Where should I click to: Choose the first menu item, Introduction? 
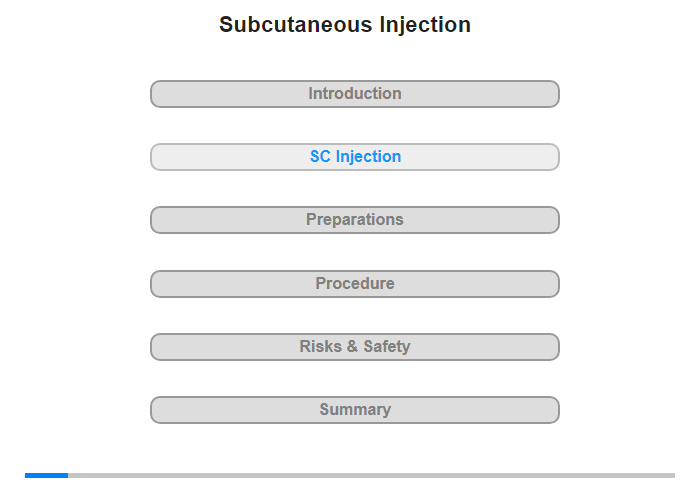(x=355, y=94)
